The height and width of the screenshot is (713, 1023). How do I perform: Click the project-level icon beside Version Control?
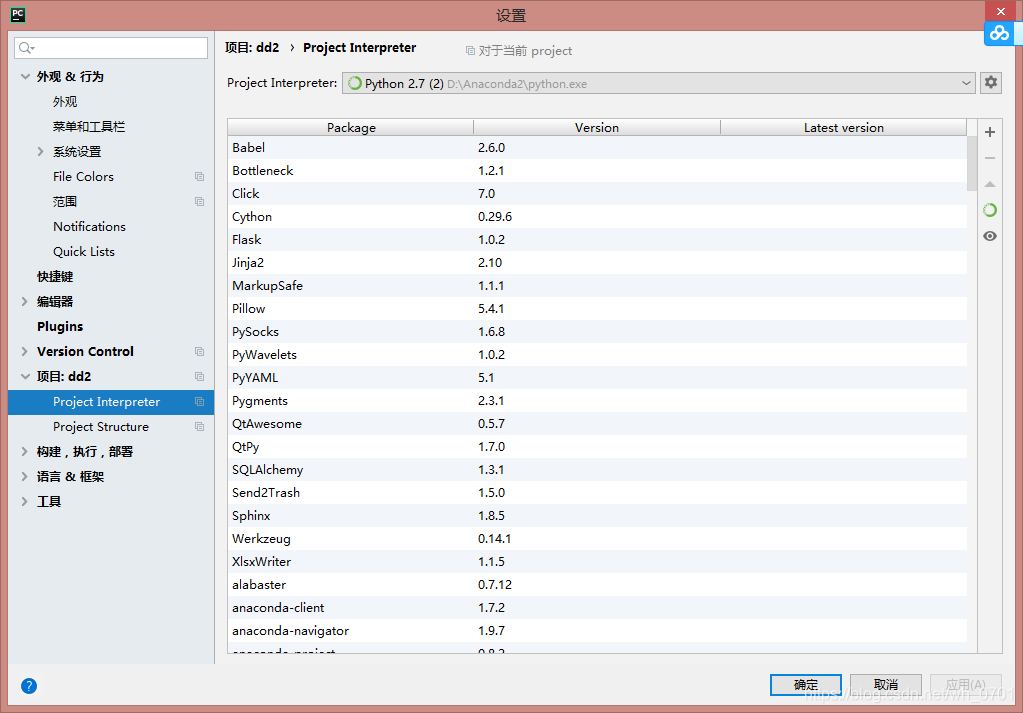pyautogui.click(x=200, y=352)
